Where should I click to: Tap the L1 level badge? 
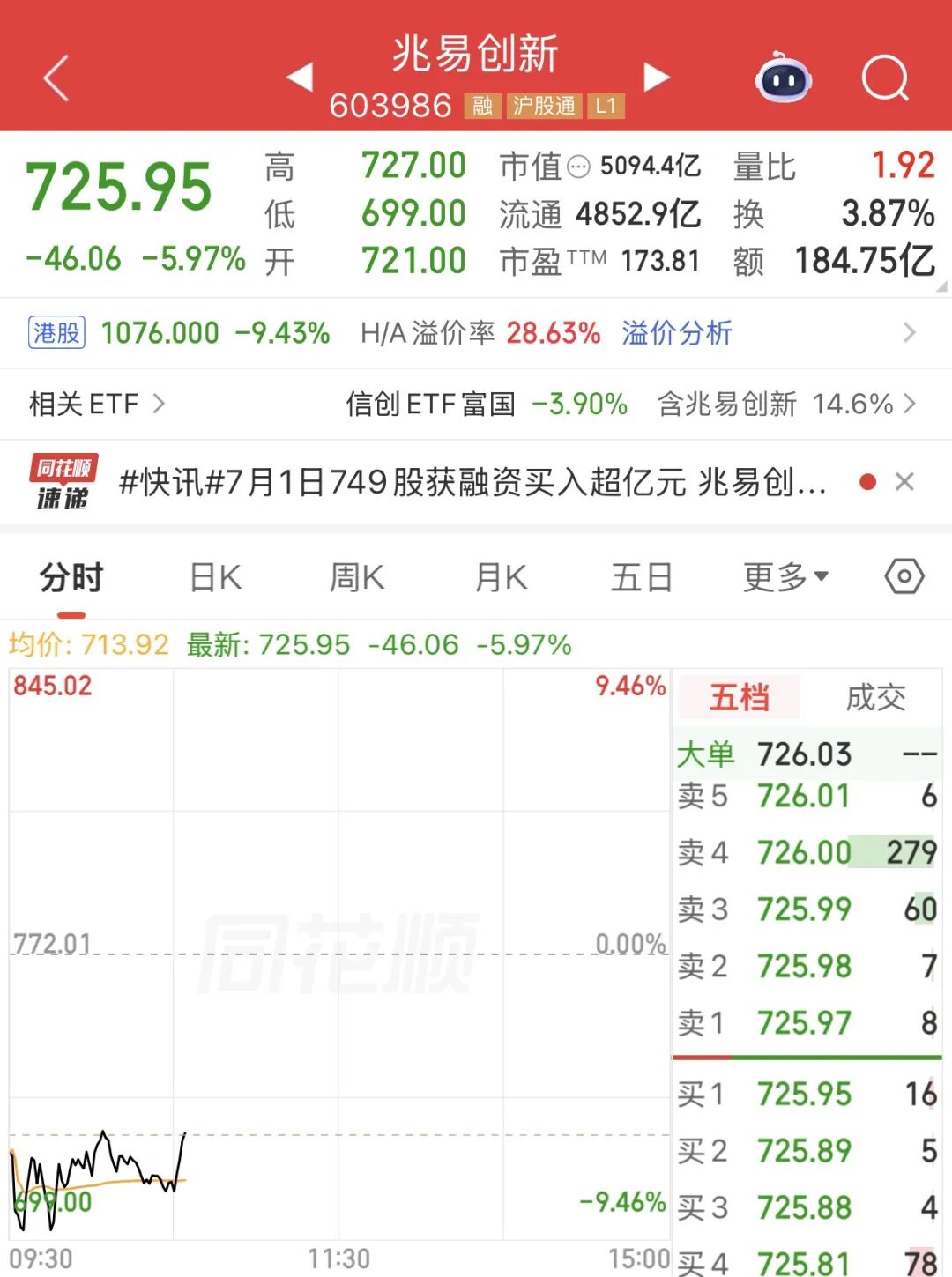point(606,106)
